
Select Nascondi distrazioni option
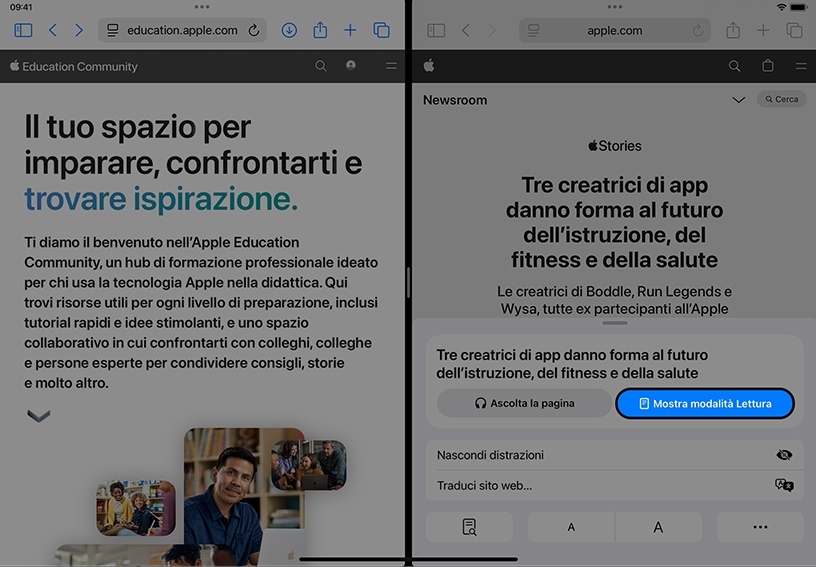(x=615, y=455)
